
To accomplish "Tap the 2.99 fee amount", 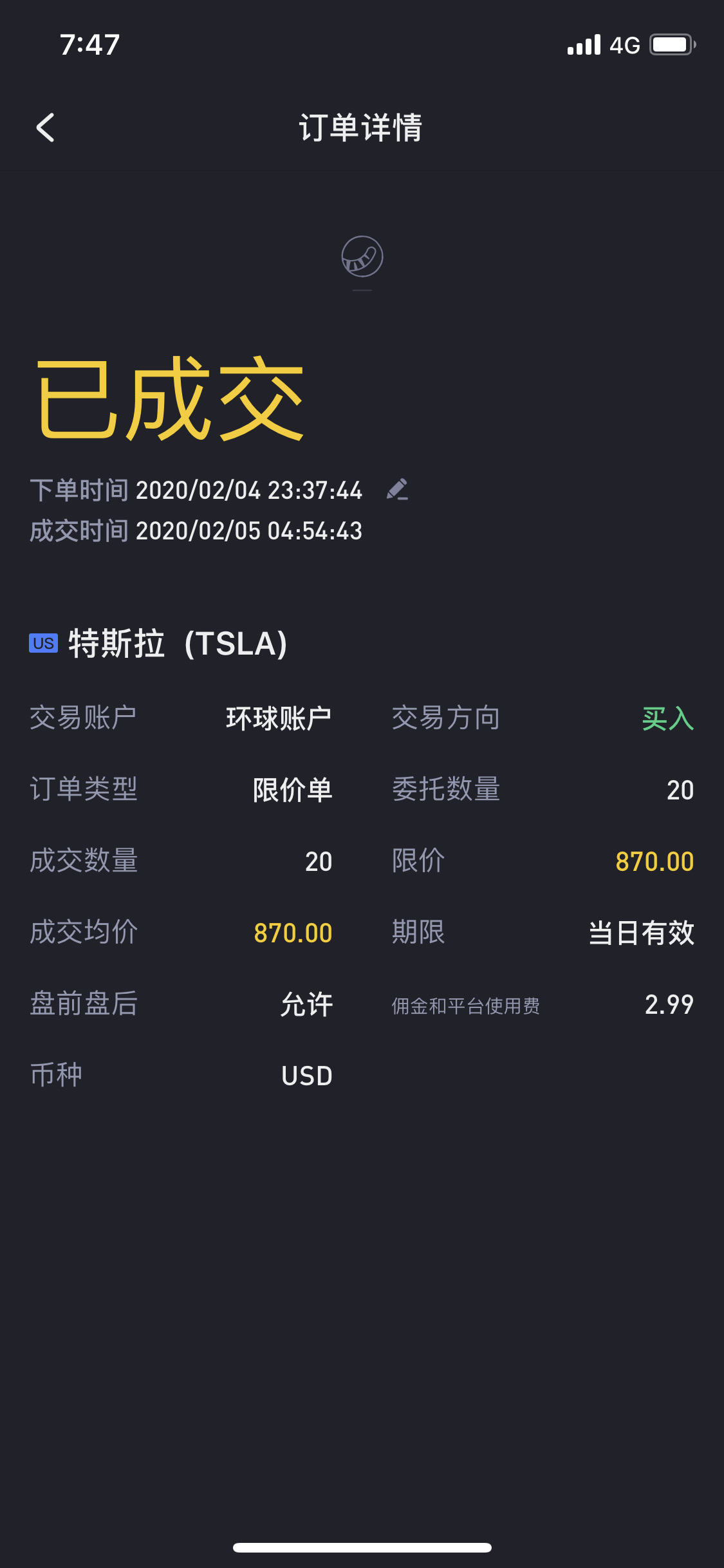I will (669, 1004).
